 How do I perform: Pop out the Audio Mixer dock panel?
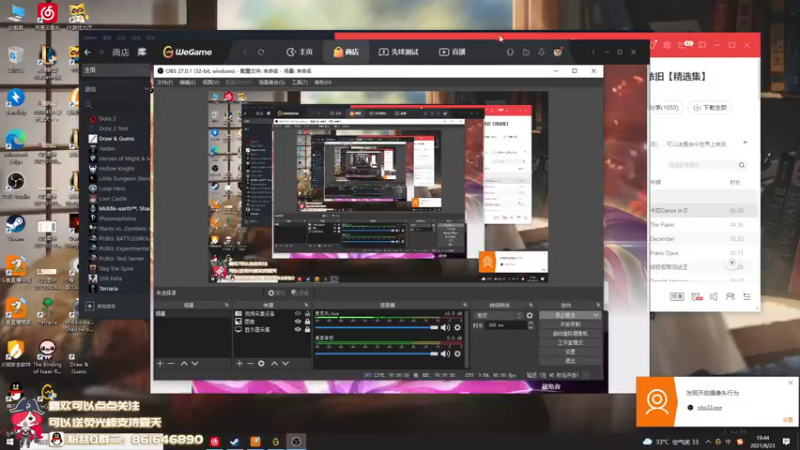pos(465,305)
